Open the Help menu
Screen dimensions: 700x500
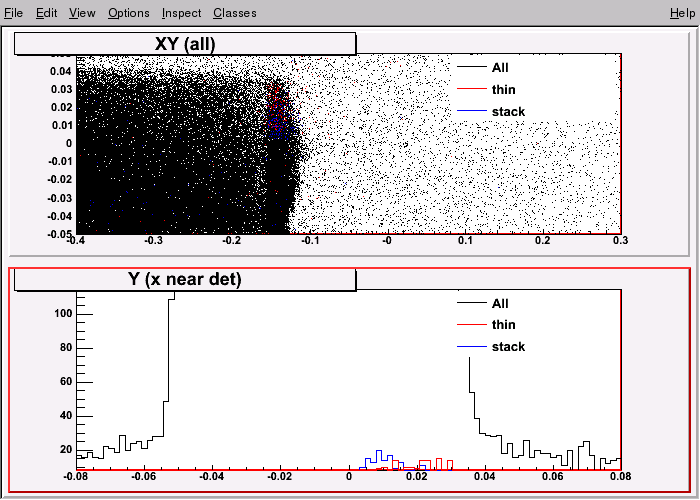click(x=683, y=13)
